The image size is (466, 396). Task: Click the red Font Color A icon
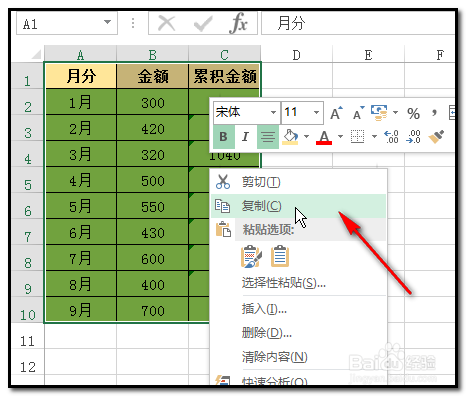324,137
